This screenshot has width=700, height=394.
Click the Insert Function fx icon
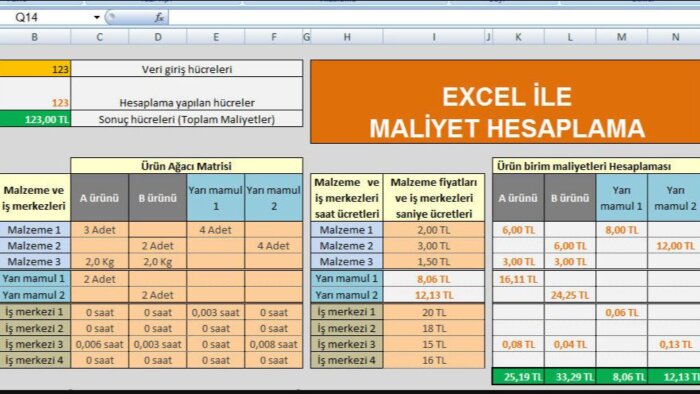pyautogui.click(x=159, y=17)
